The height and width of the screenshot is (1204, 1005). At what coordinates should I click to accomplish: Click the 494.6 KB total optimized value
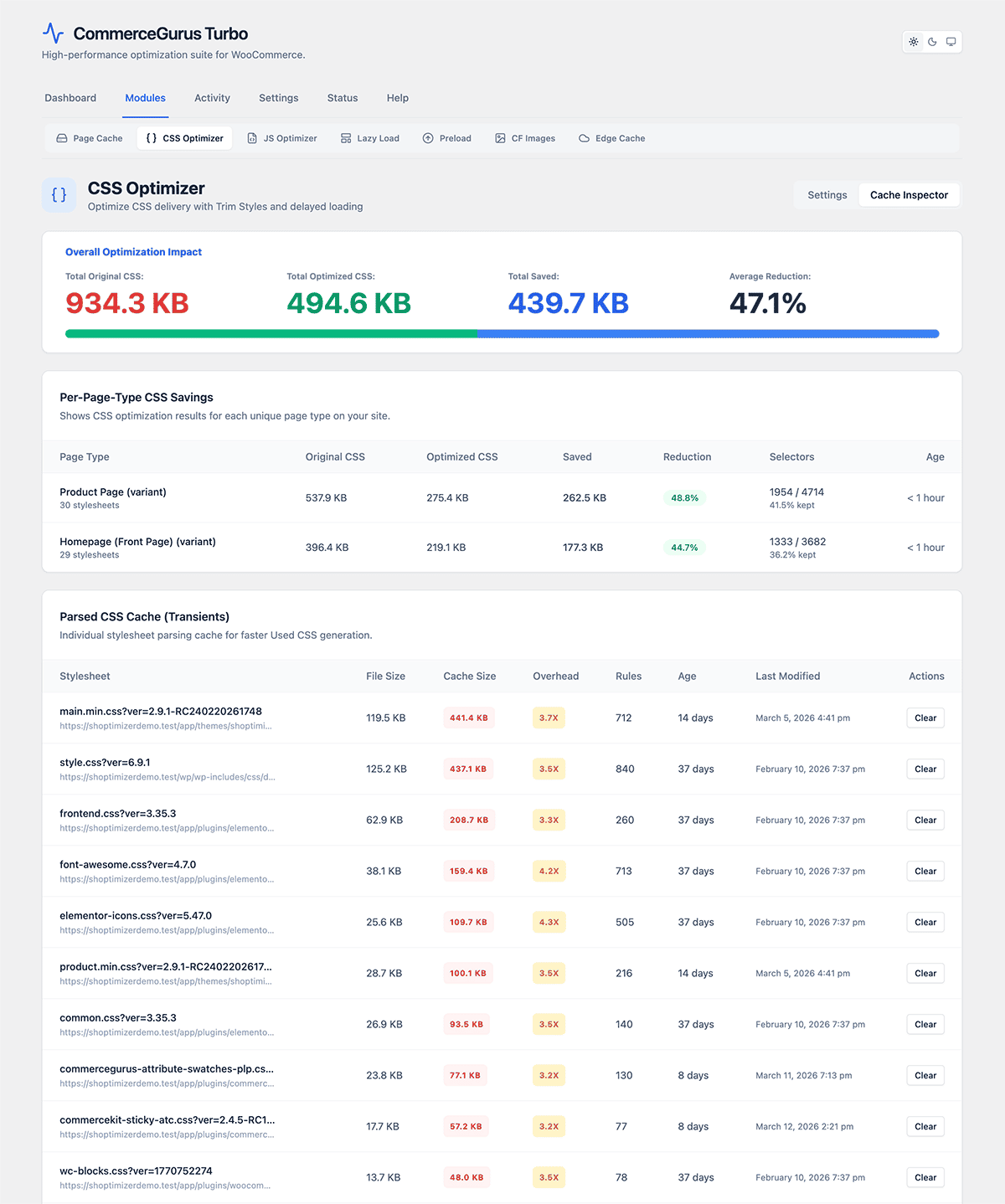pos(349,303)
